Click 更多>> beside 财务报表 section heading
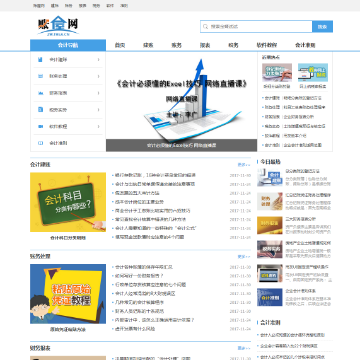 [244, 348]
